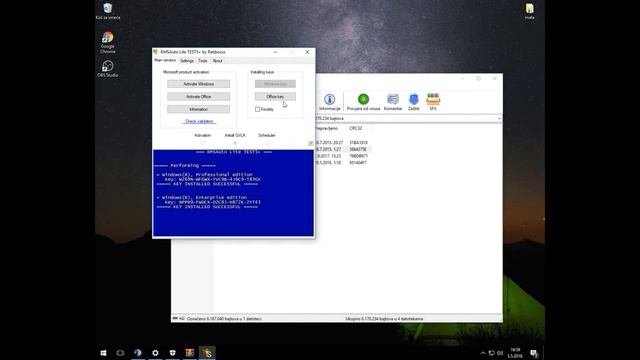Viewport: 640px width, 360px height.
Task: Select the Install GVLK radio button
Action: 235,143
